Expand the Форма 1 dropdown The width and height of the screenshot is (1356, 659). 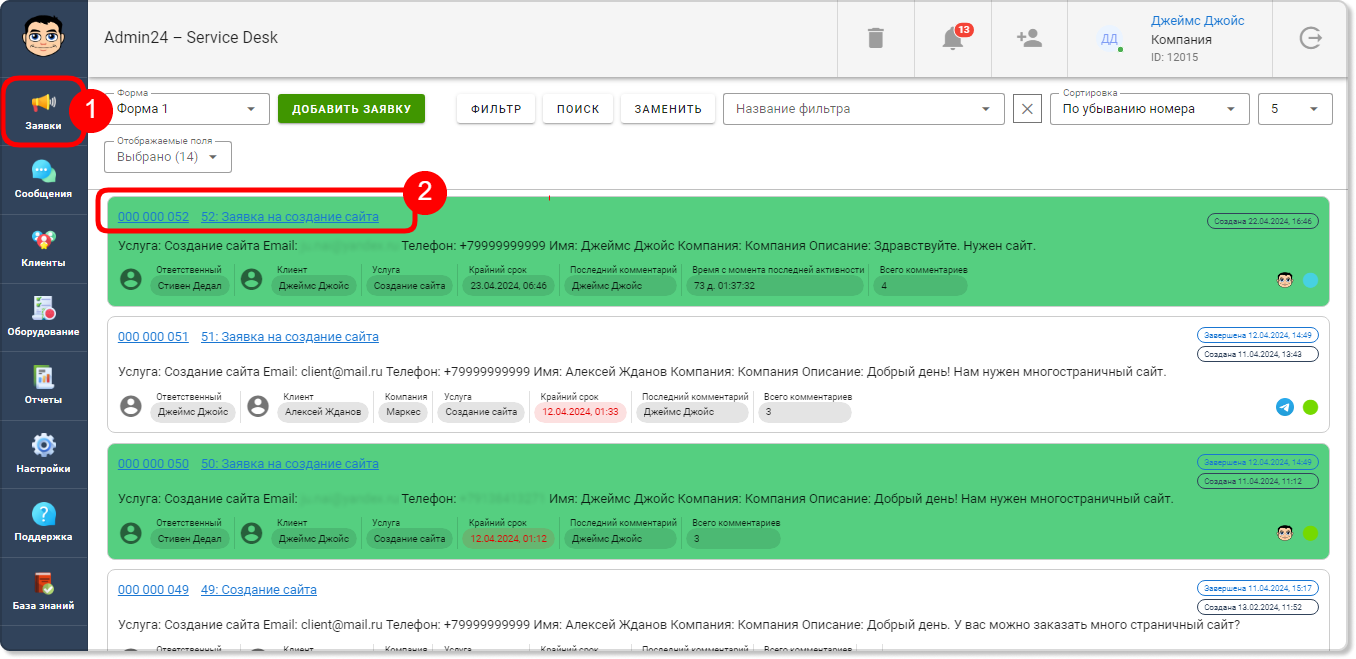point(187,109)
